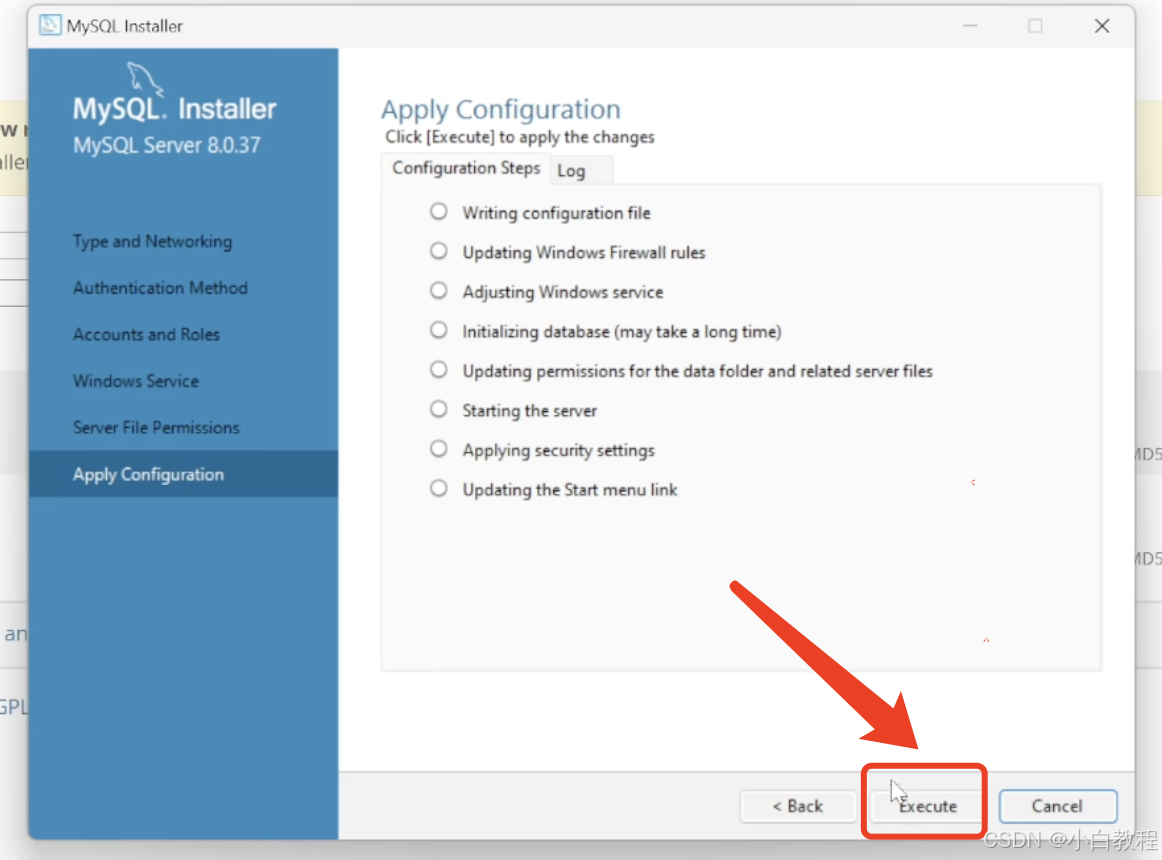Select Apply Configuration in the sidebar
1162x860 pixels.
pos(183,474)
